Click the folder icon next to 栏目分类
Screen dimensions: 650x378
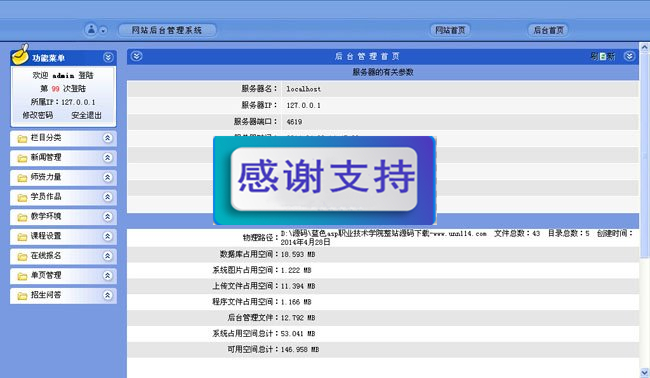click(22, 138)
